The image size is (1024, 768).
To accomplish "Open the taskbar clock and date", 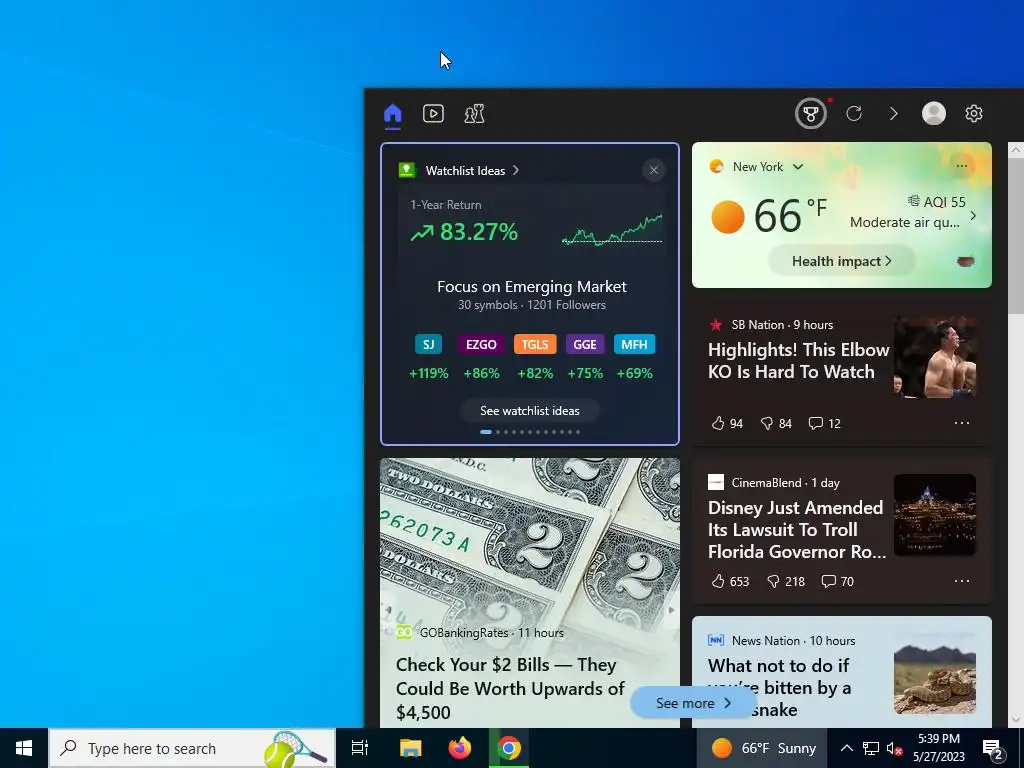I will (938, 748).
